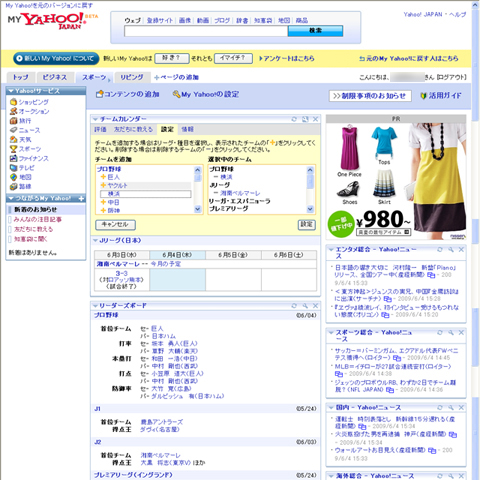This screenshot has height=480, width=480.
Task: Click the plus icon on つながるMy Yahoo! header
Action: pyautogui.click(x=81, y=199)
